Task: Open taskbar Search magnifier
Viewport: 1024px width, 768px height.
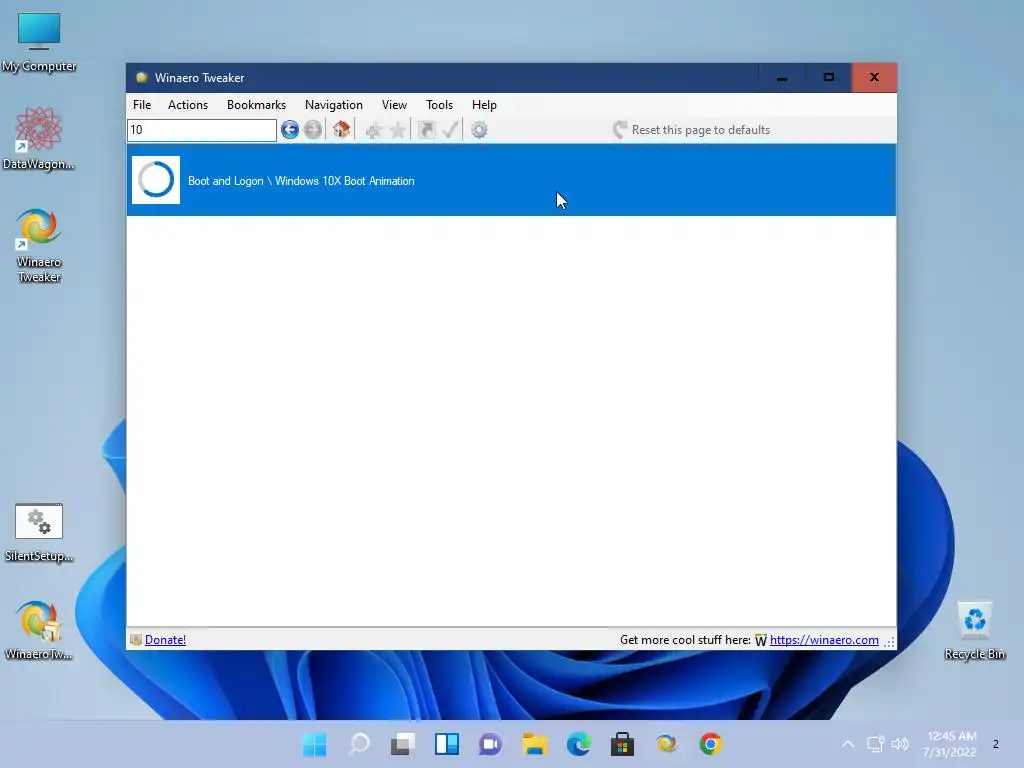Action: (359, 744)
